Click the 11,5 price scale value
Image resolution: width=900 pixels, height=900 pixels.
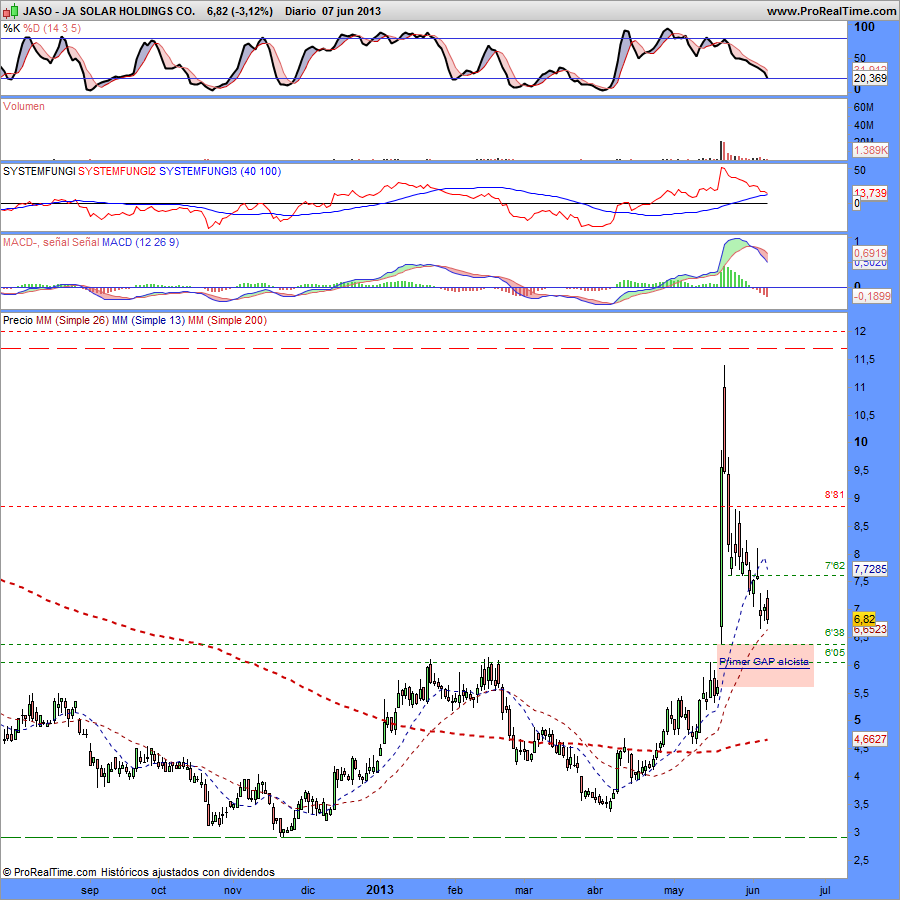(864, 359)
